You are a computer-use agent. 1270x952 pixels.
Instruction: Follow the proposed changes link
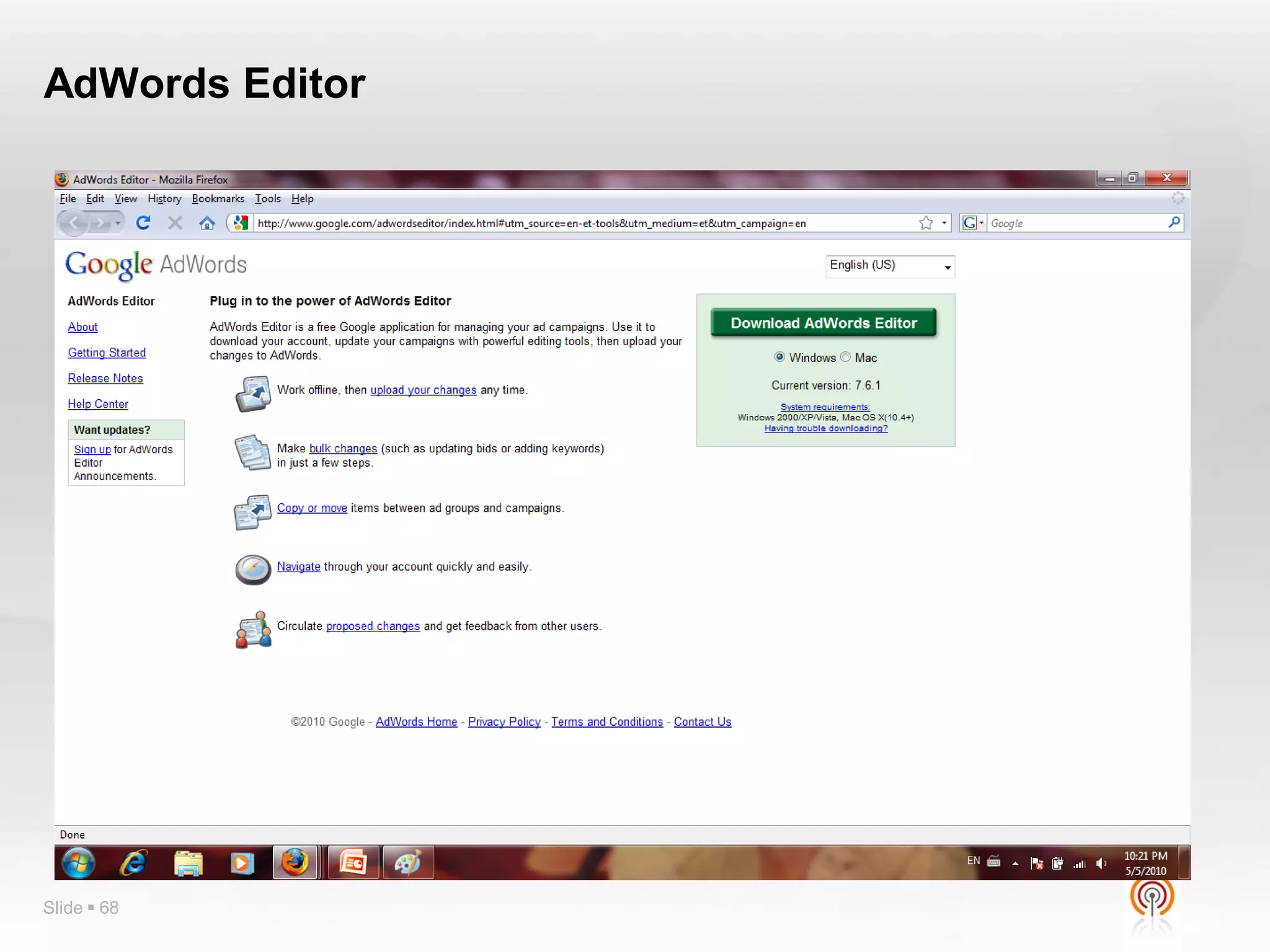pyautogui.click(x=373, y=626)
